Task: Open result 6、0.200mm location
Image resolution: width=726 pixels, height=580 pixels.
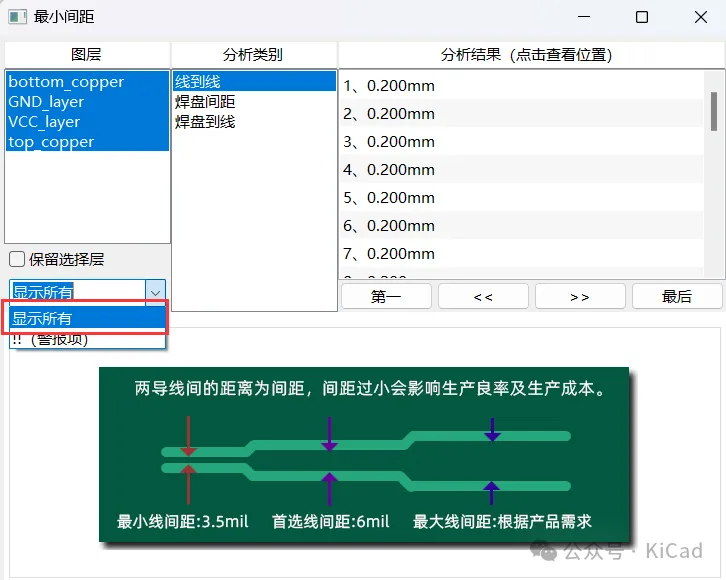Action: pos(521,225)
